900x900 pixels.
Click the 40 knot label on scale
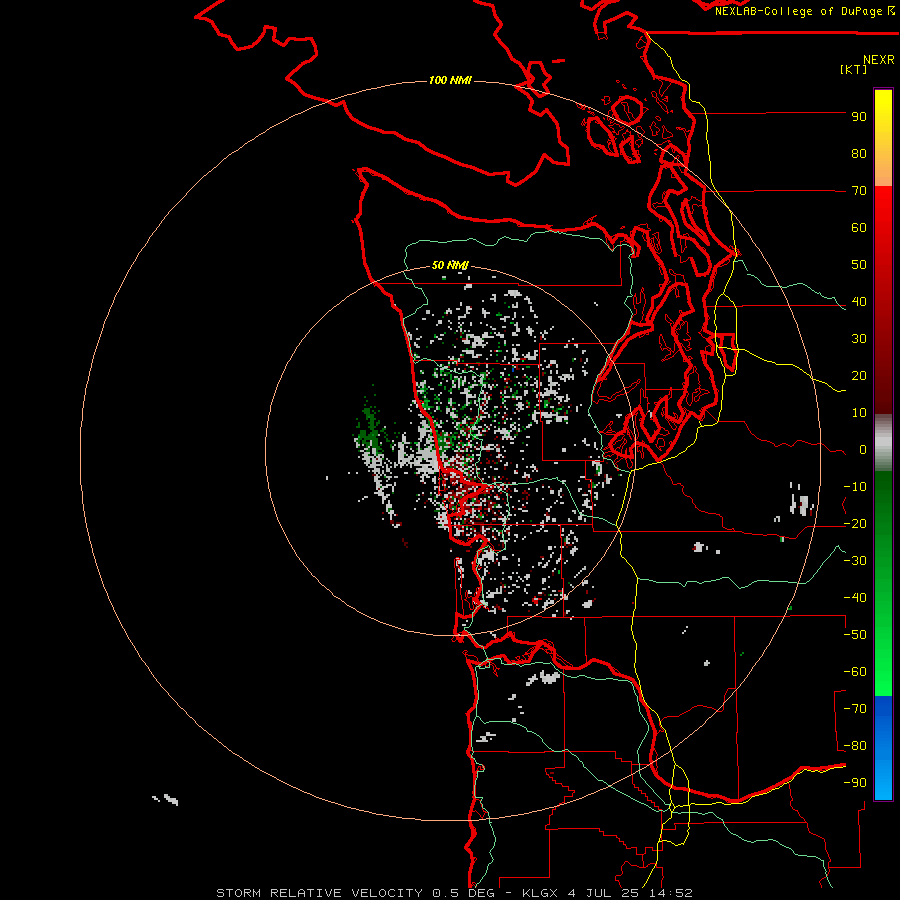point(859,301)
